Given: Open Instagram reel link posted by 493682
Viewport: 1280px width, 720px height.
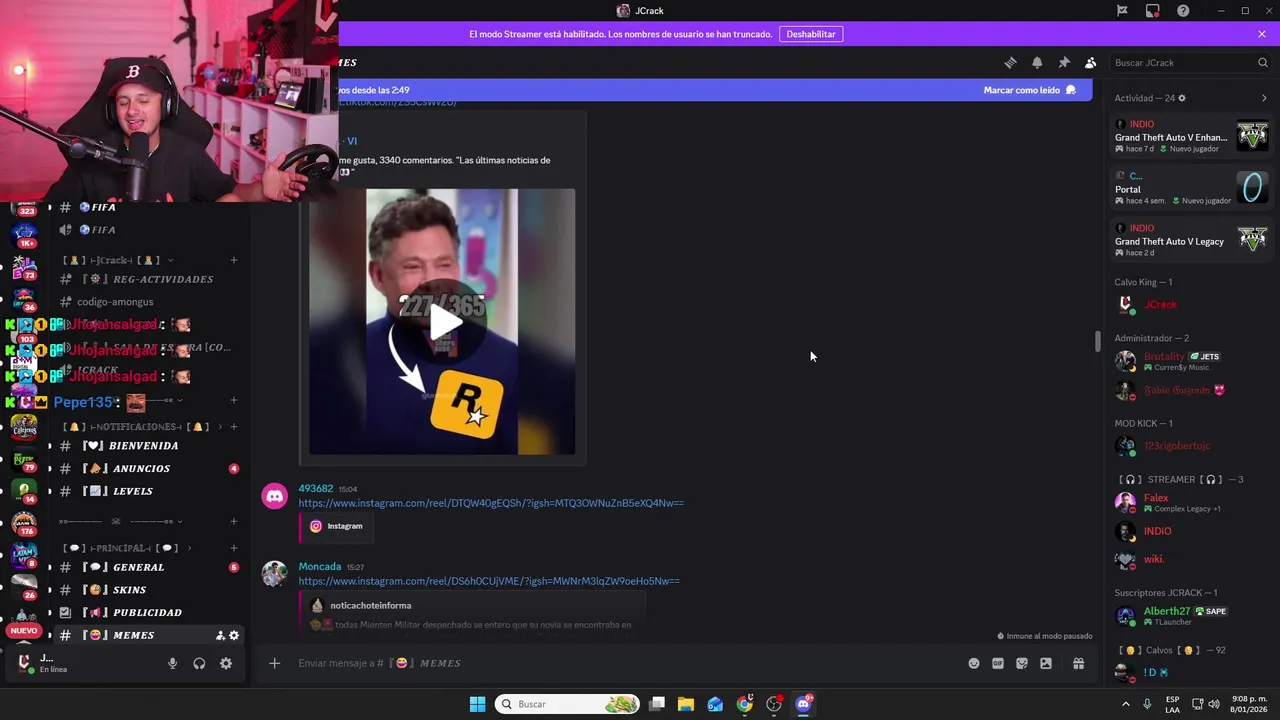Looking at the screenshot, I should click(x=491, y=503).
